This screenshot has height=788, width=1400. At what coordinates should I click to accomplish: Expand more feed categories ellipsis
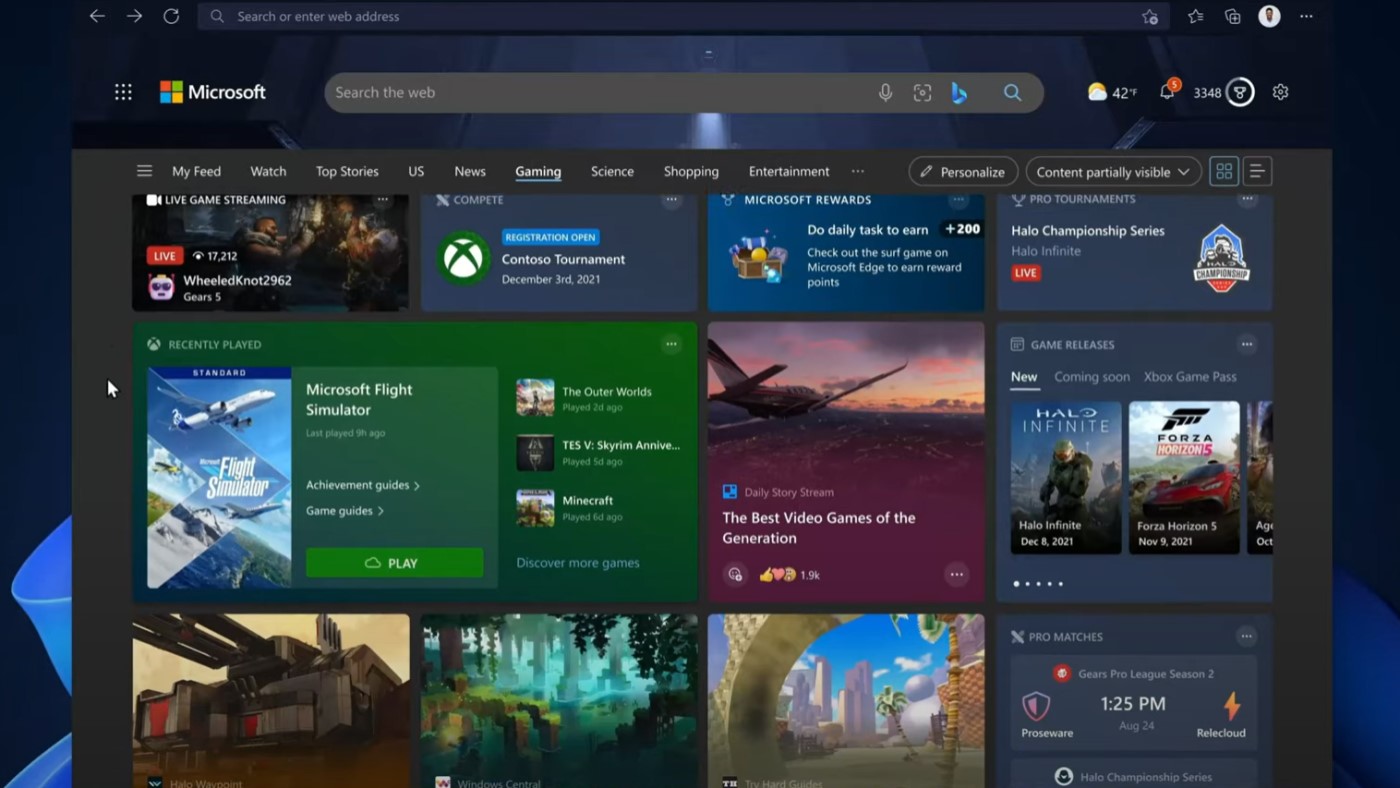(857, 171)
